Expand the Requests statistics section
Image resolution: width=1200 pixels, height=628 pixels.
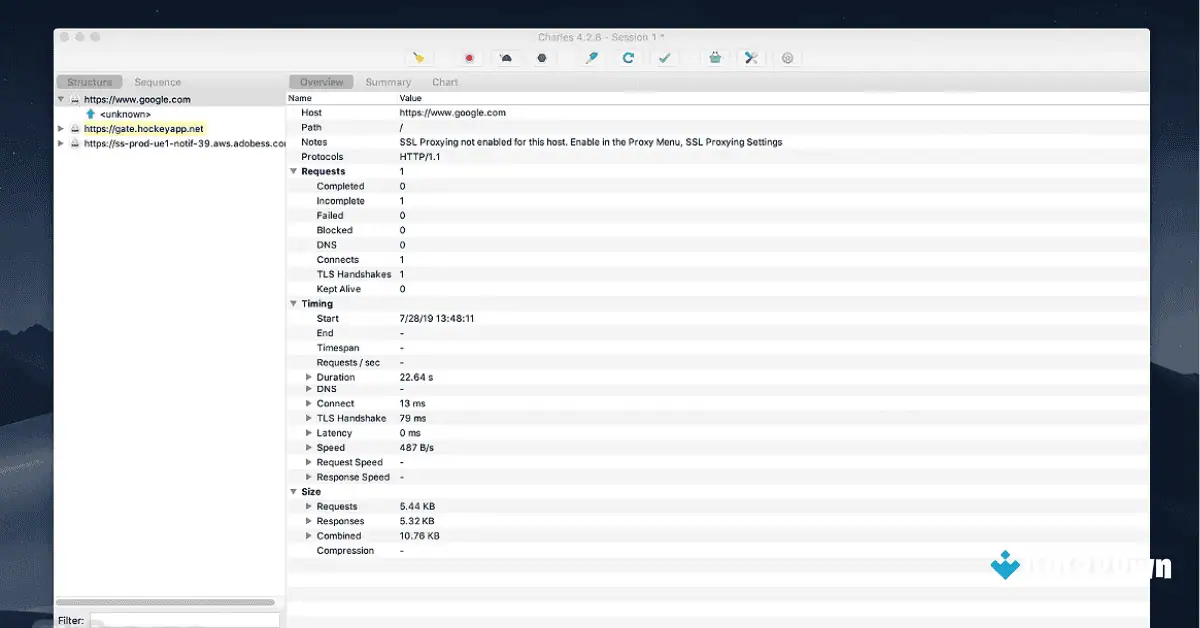point(293,171)
